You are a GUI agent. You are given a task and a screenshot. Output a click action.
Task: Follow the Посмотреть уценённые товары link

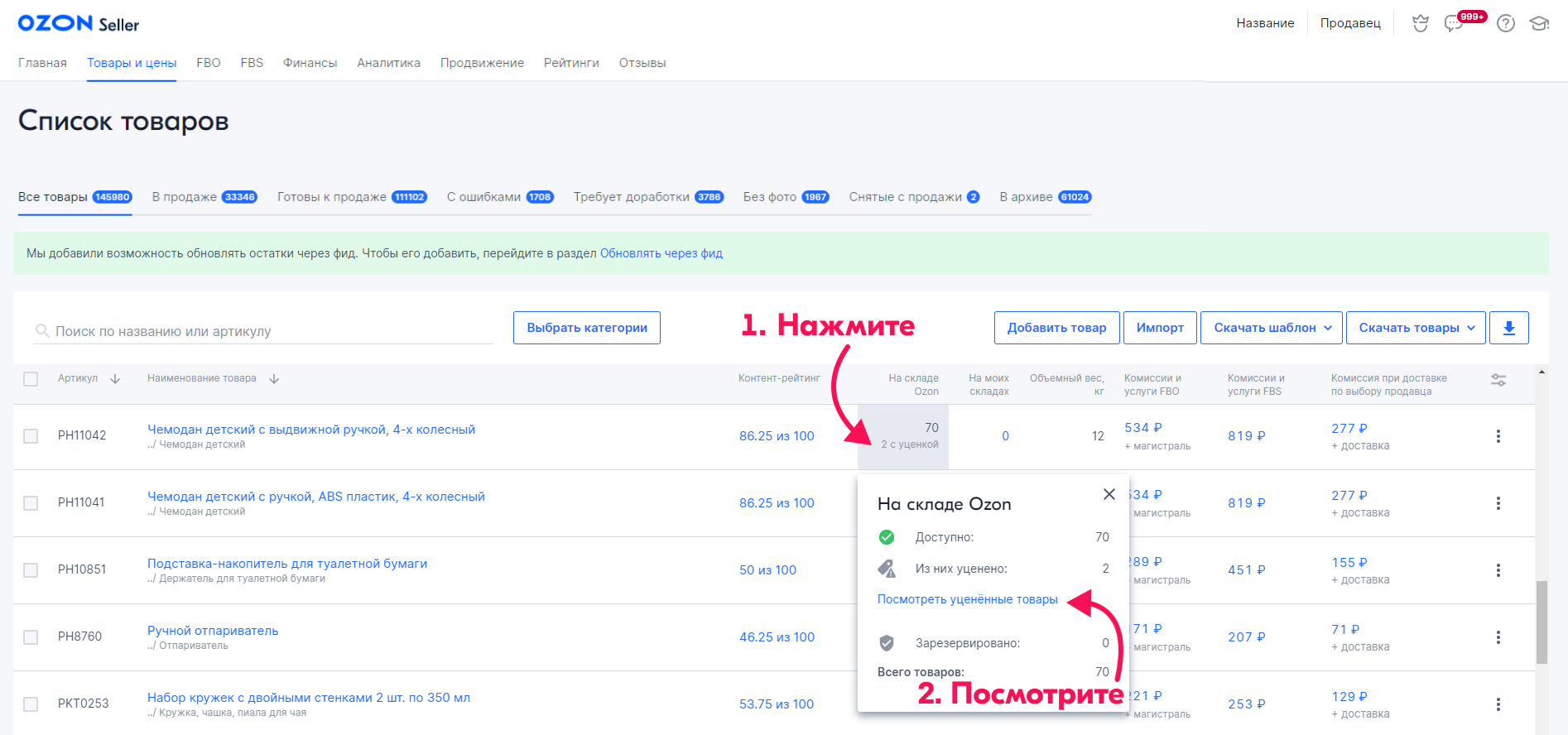967,599
